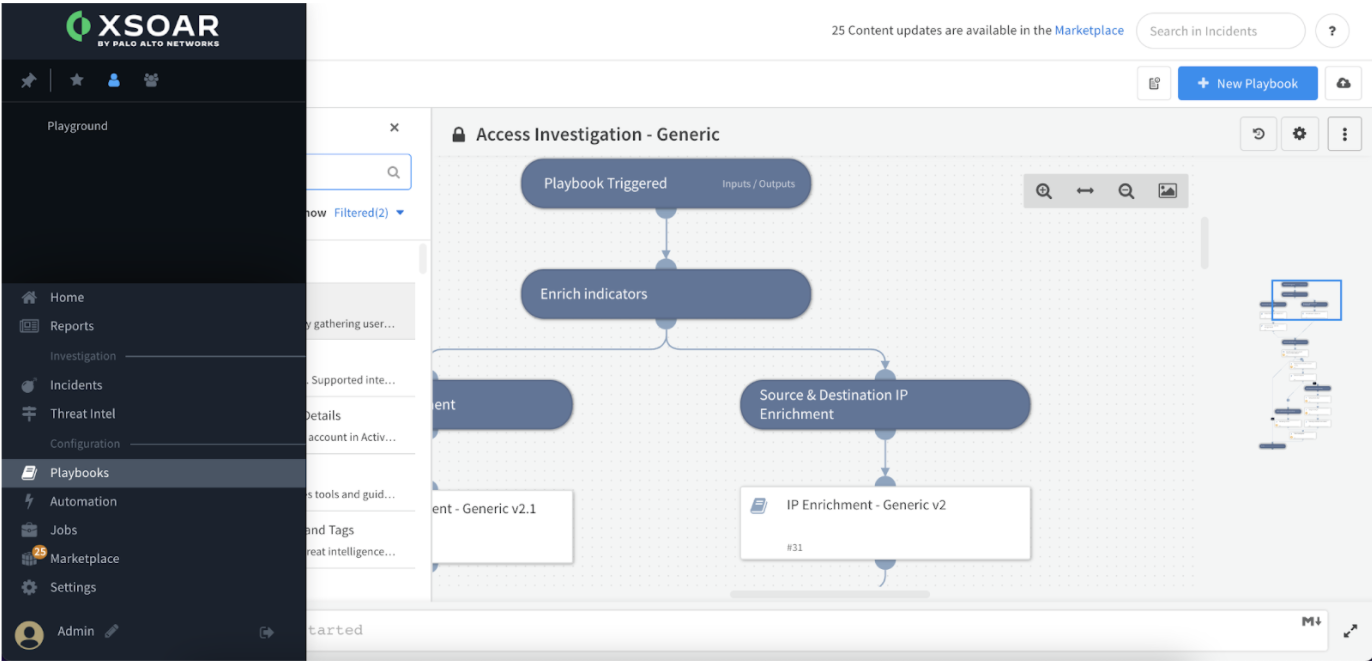
Task: Open version history with the clock icon
Action: click(x=1259, y=134)
